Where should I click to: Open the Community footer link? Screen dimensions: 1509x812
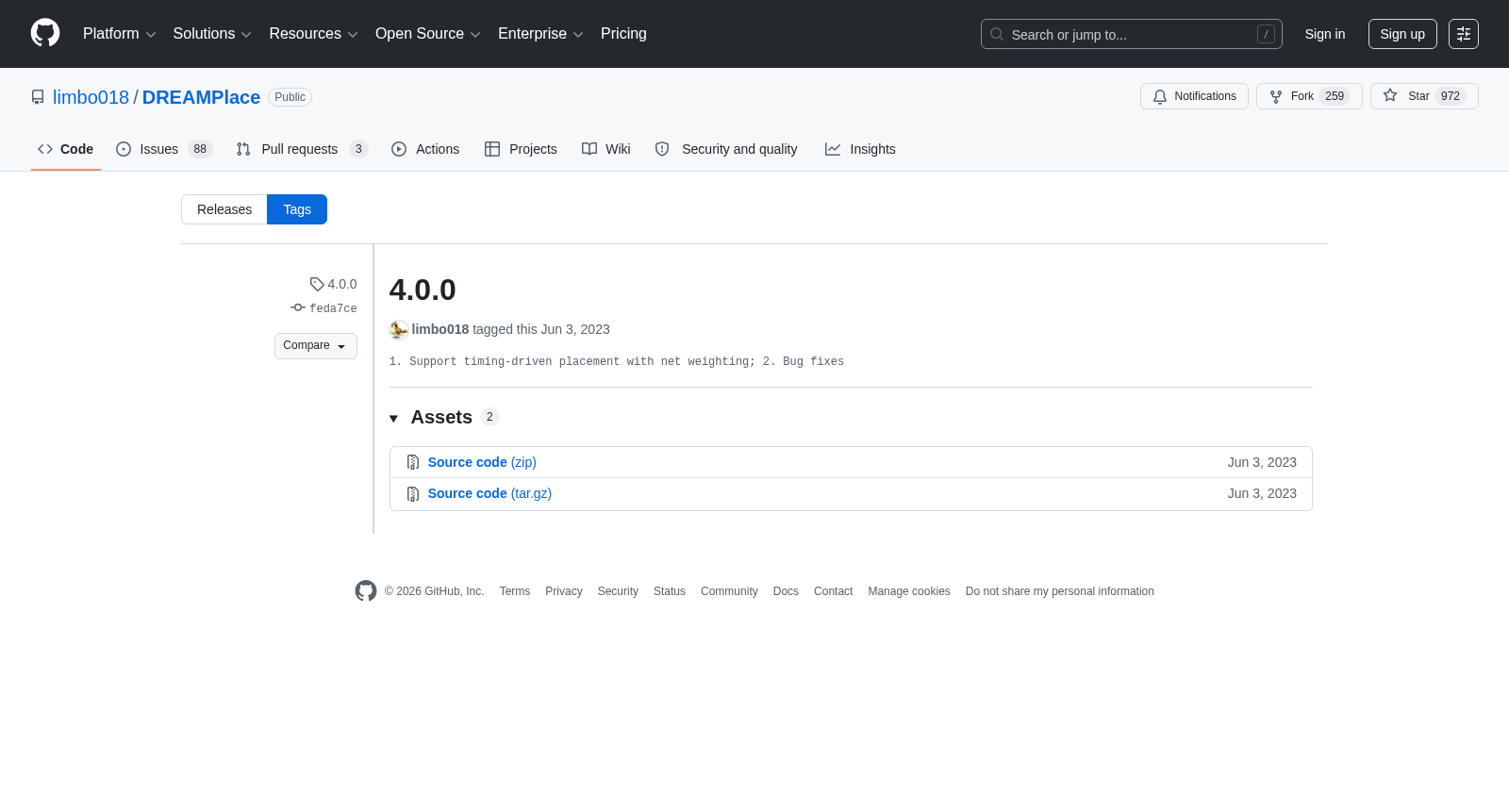click(x=729, y=591)
